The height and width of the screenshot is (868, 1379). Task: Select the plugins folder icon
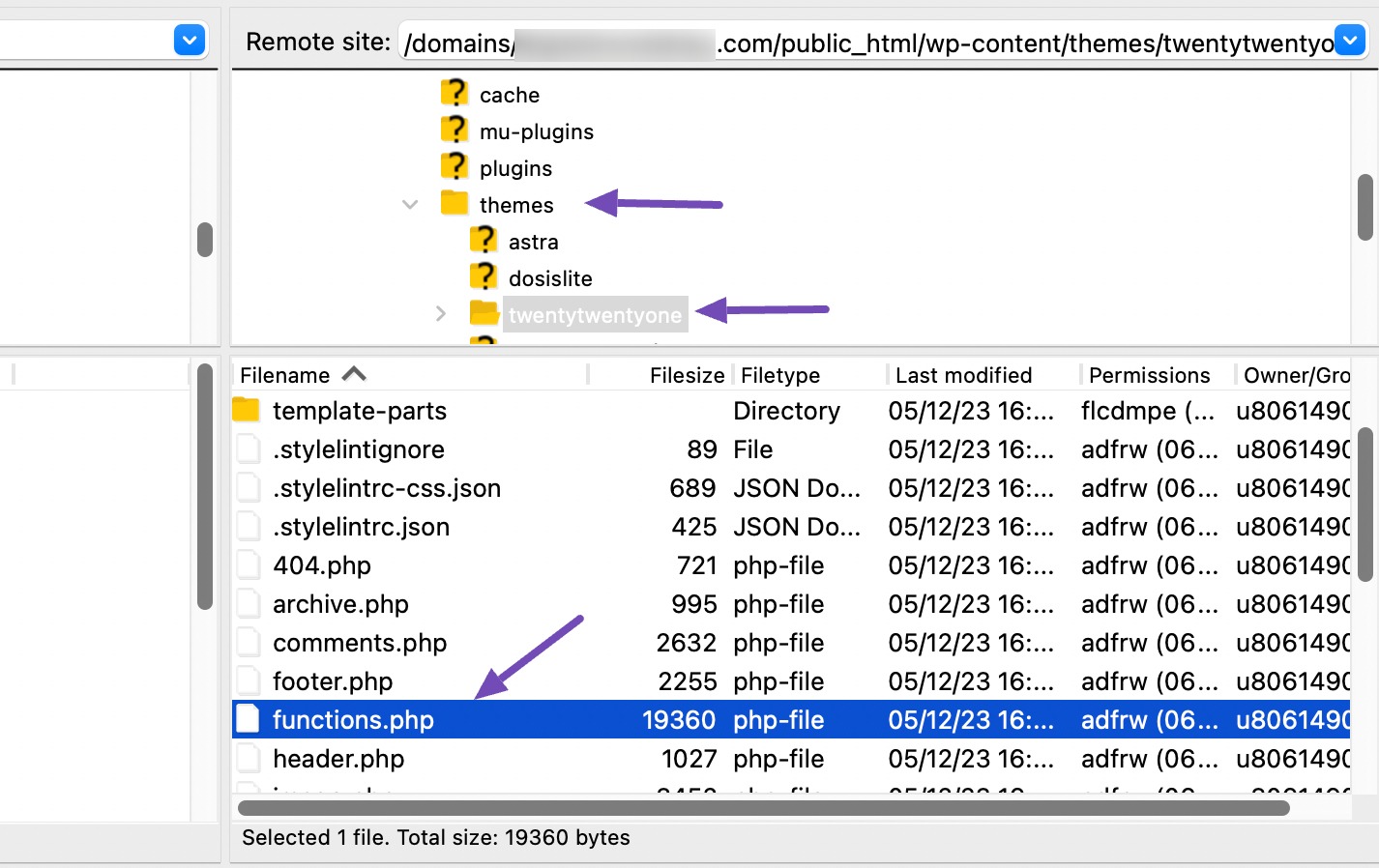tap(455, 166)
